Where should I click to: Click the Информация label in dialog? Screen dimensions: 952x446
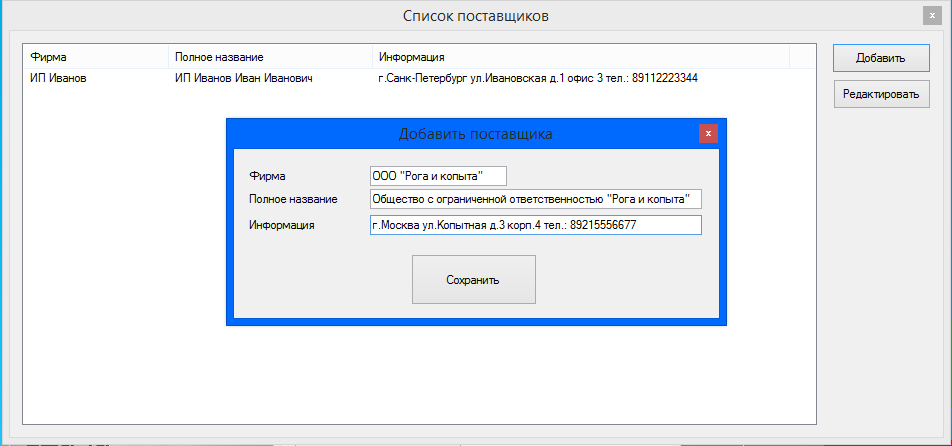[282, 225]
